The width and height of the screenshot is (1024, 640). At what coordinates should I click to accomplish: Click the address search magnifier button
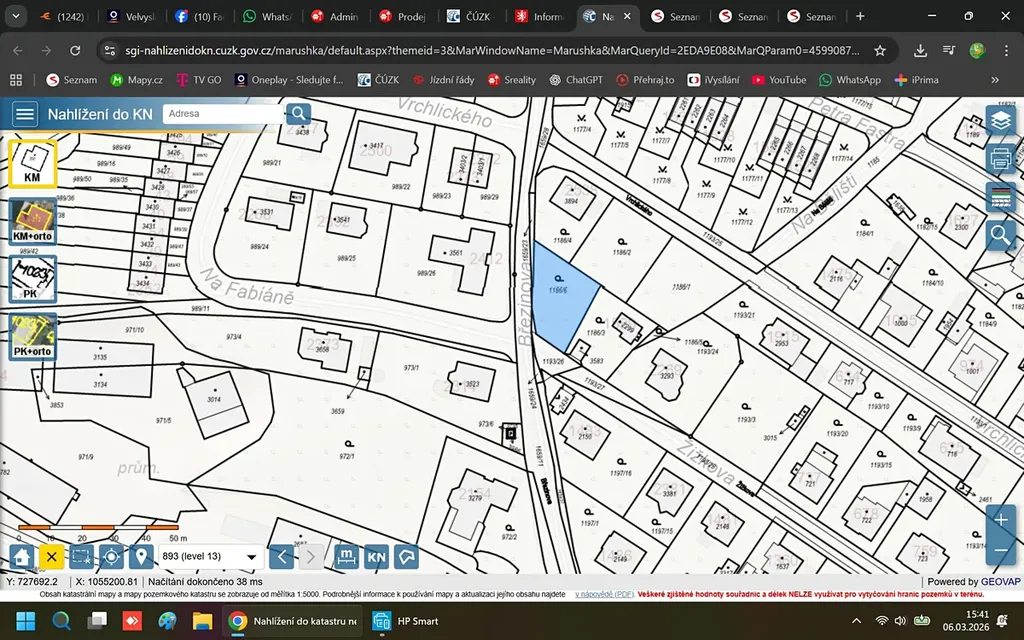[x=298, y=114]
